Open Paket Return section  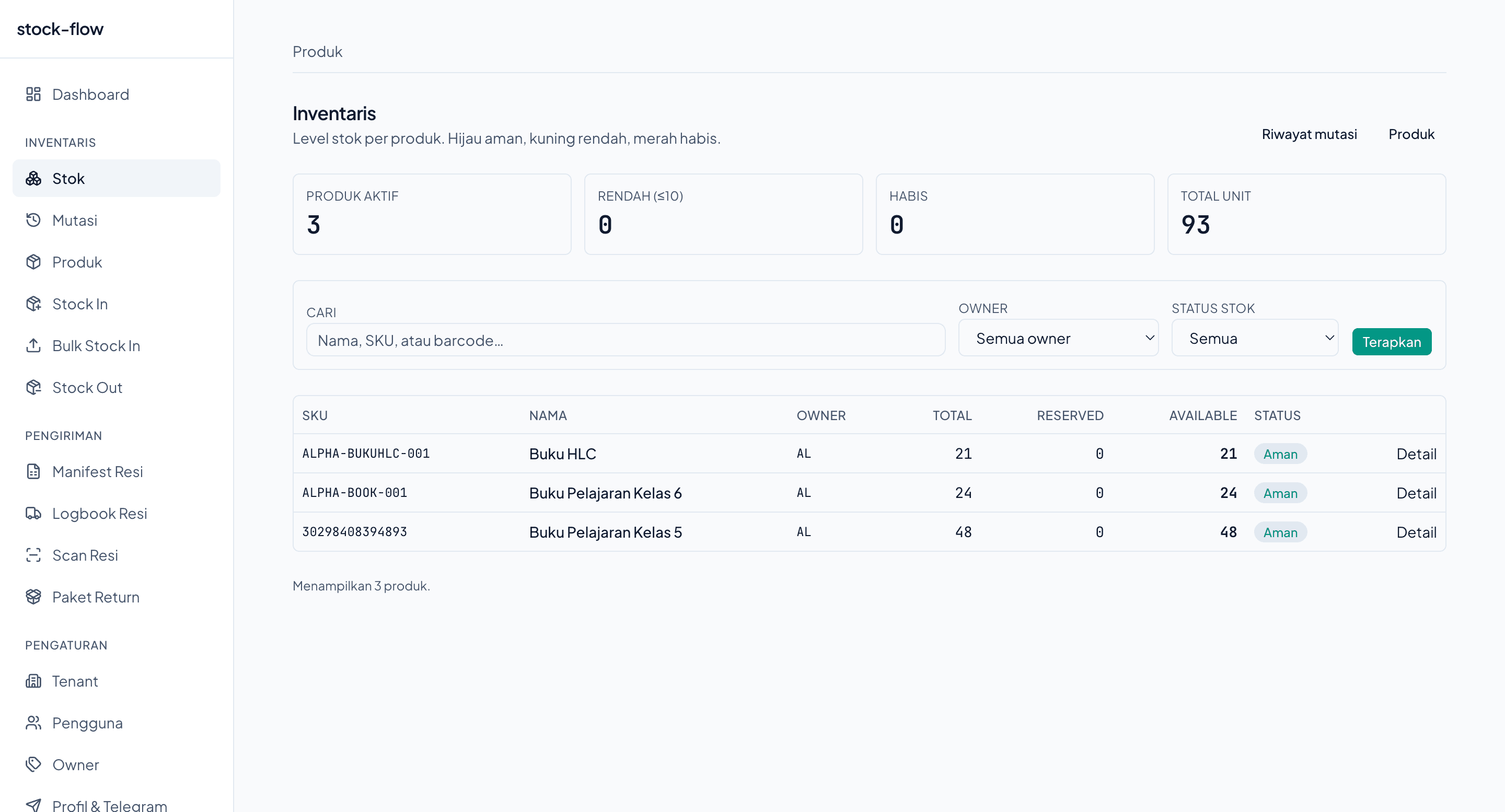pos(116,597)
